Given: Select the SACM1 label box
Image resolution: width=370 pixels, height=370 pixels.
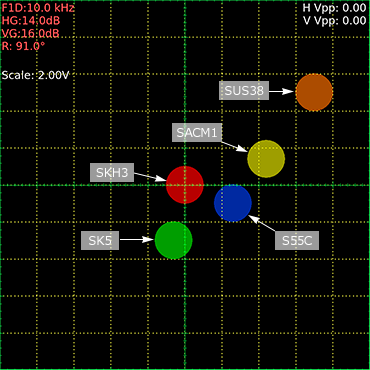Looking at the screenshot, I should point(197,133).
